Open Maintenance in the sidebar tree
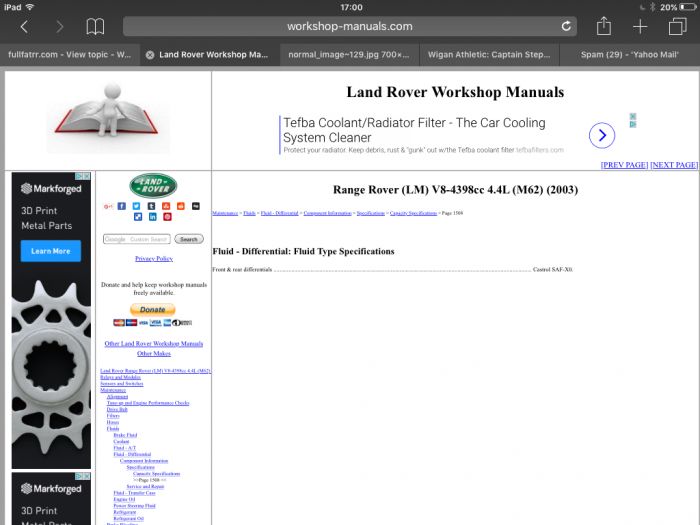Image resolution: width=700 pixels, height=525 pixels. [113, 390]
